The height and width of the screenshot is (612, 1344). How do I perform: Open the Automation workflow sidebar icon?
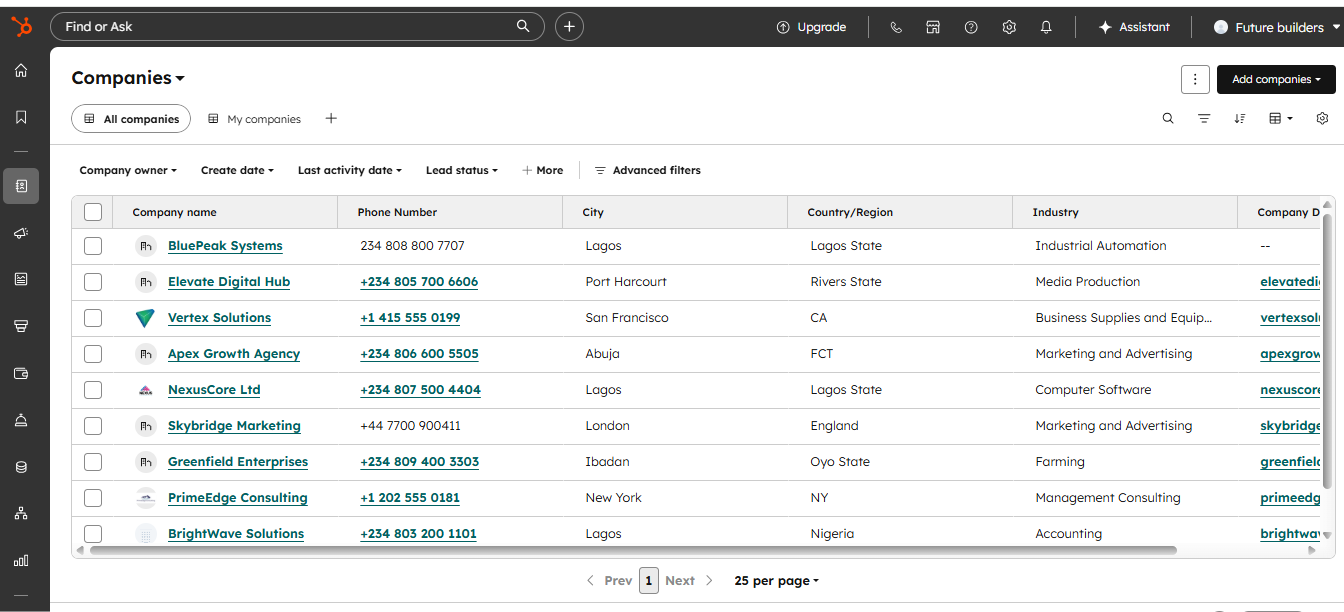point(21,513)
